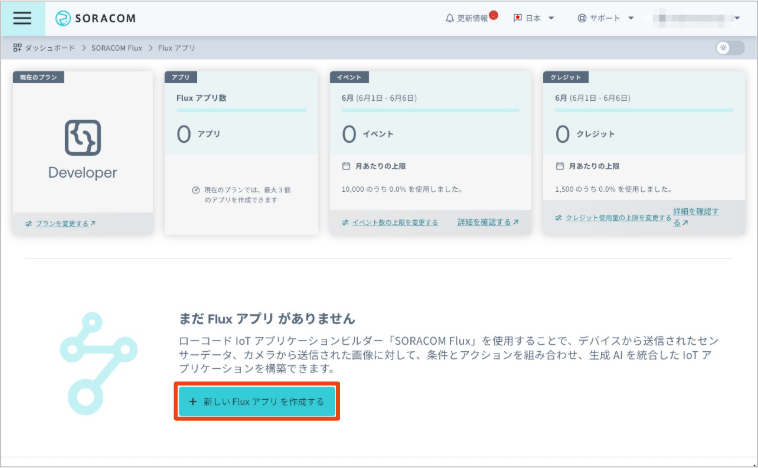Click the calendar icon in イベント card
The width and height of the screenshot is (758, 468).
[x=346, y=166]
